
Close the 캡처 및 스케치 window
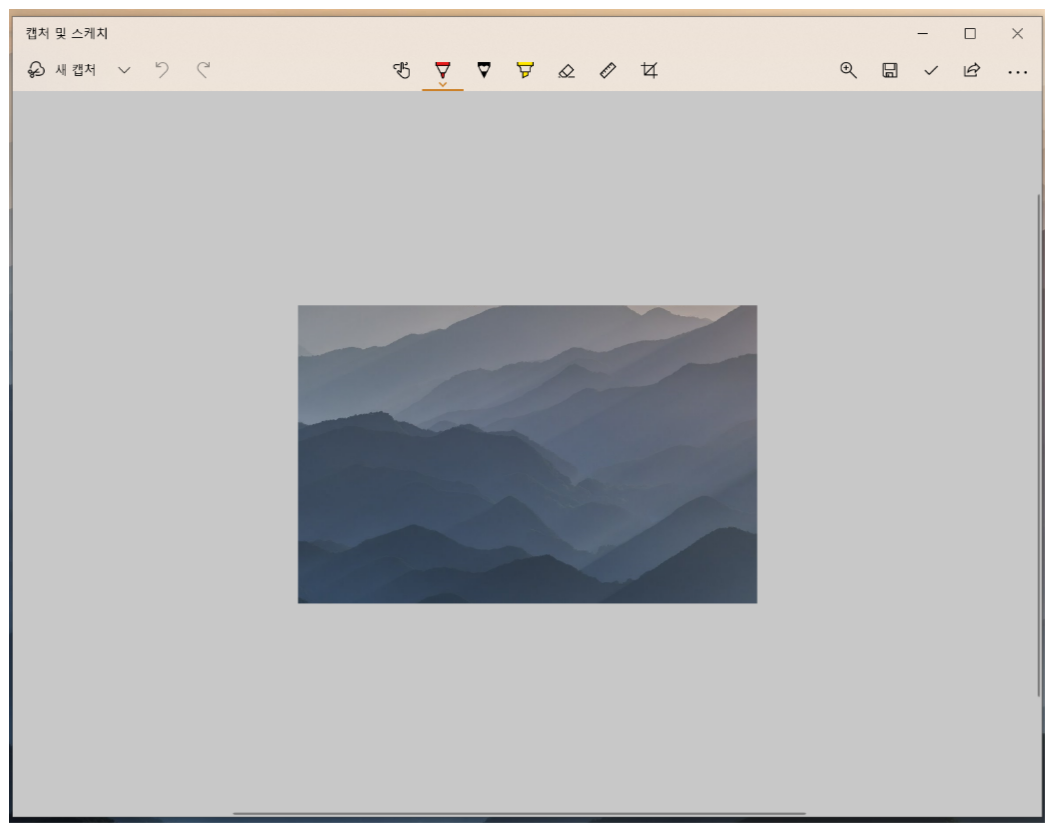pos(1017,33)
